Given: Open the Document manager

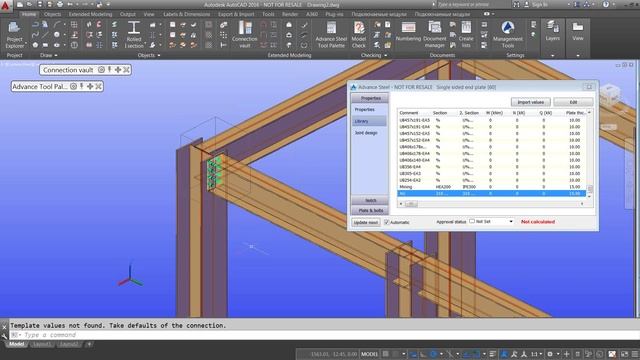Looking at the screenshot, I should click(x=435, y=35).
